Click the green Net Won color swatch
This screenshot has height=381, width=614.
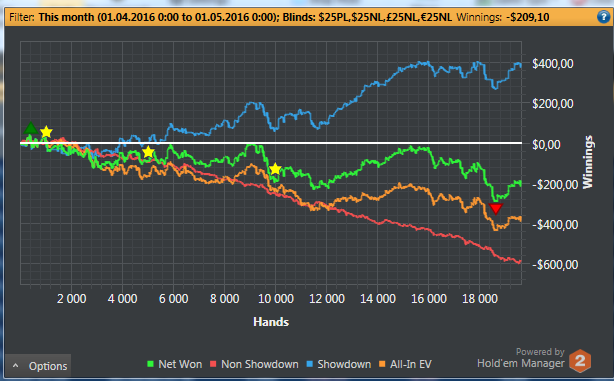[x=150, y=364]
